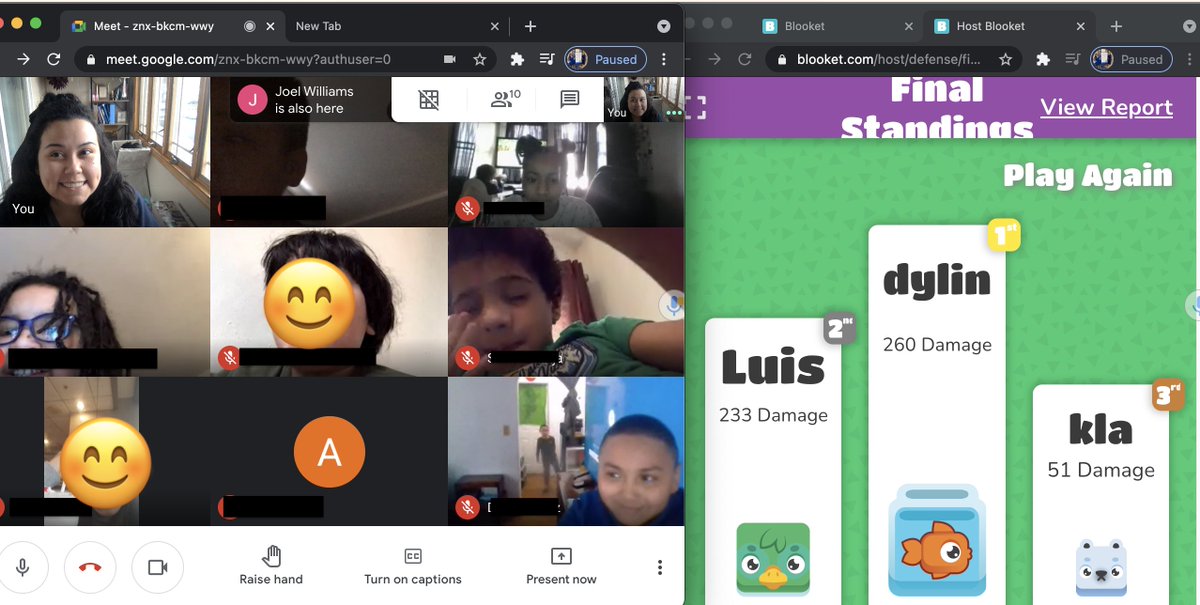The width and height of the screenshot is (1200, 605).
Task: Click the blooket.com address bar
Action: [x=889, y=59]
